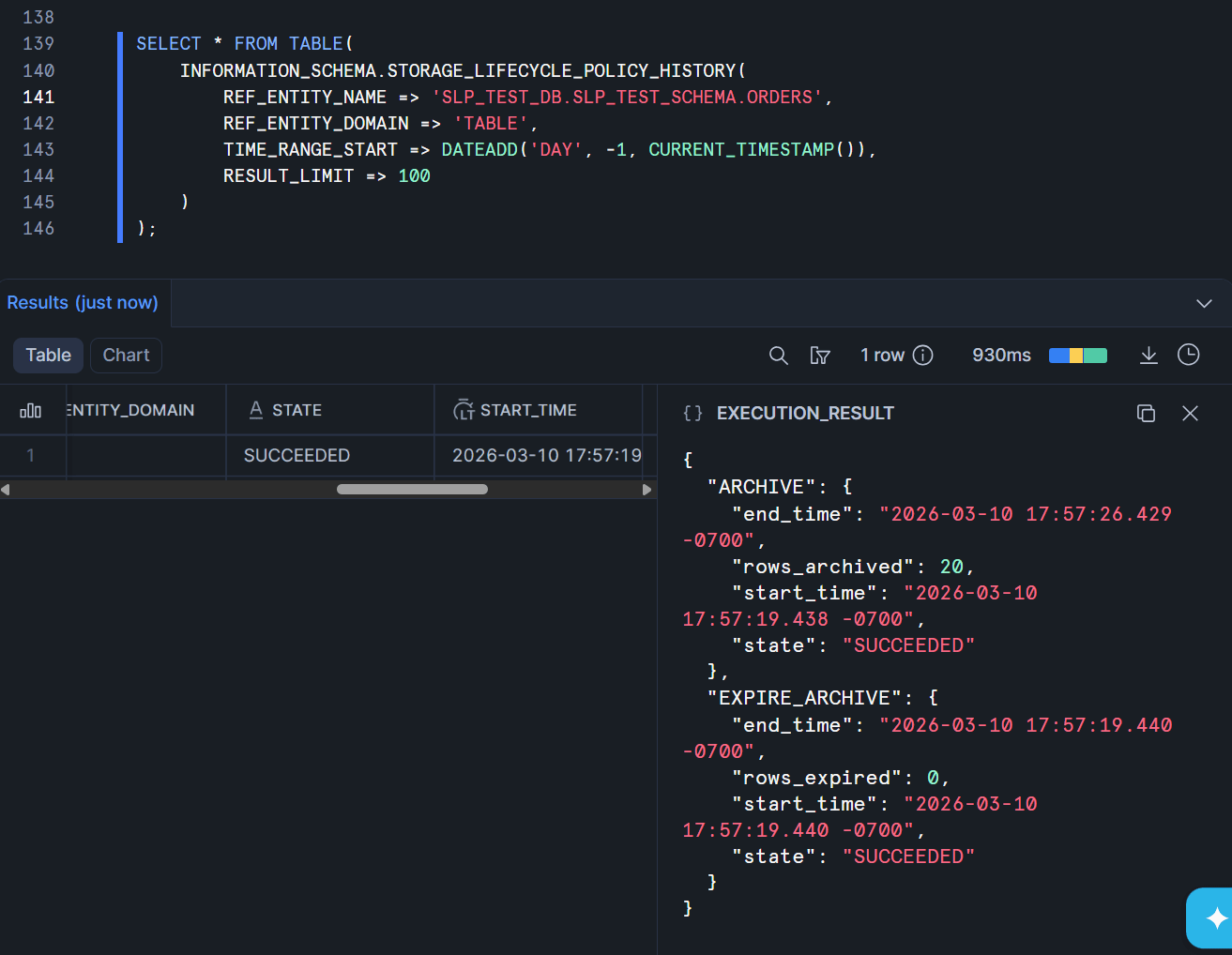The image size is (1232, 955).
Task: Open the AI assistant sparkle button
Action: click(1215, 917)
